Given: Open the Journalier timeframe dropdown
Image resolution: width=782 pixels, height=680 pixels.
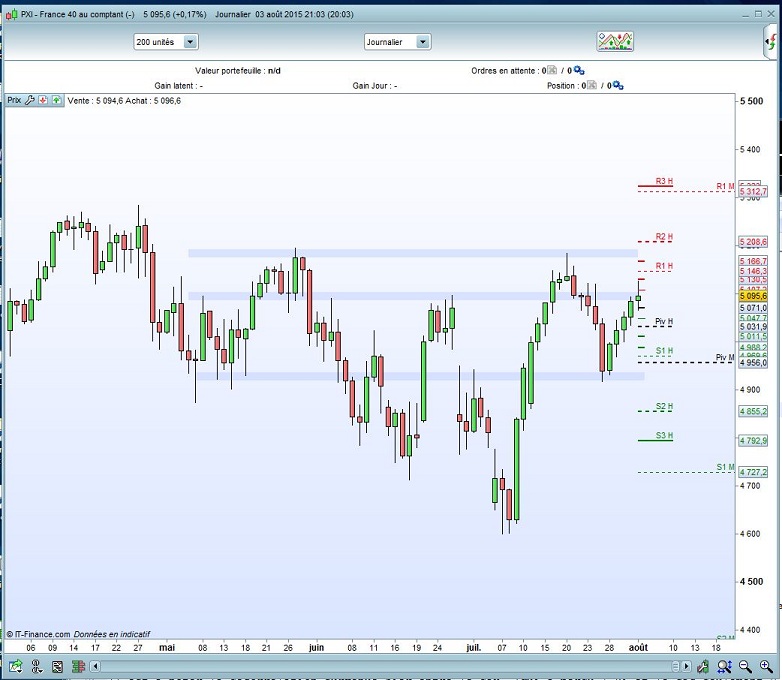Looking at the screenshot, I should tap(397, 42).
